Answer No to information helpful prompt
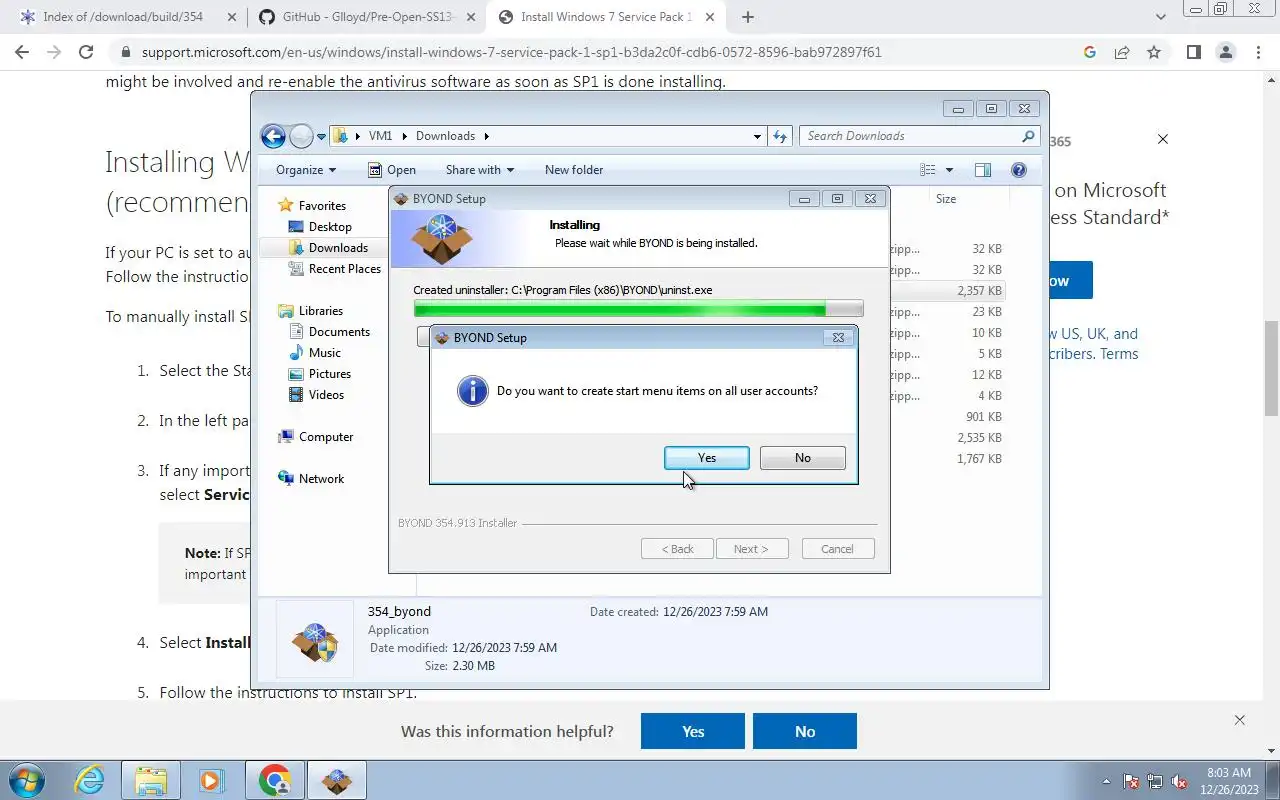The height and width of the screenshot is (800, 1280). point(805,731)
